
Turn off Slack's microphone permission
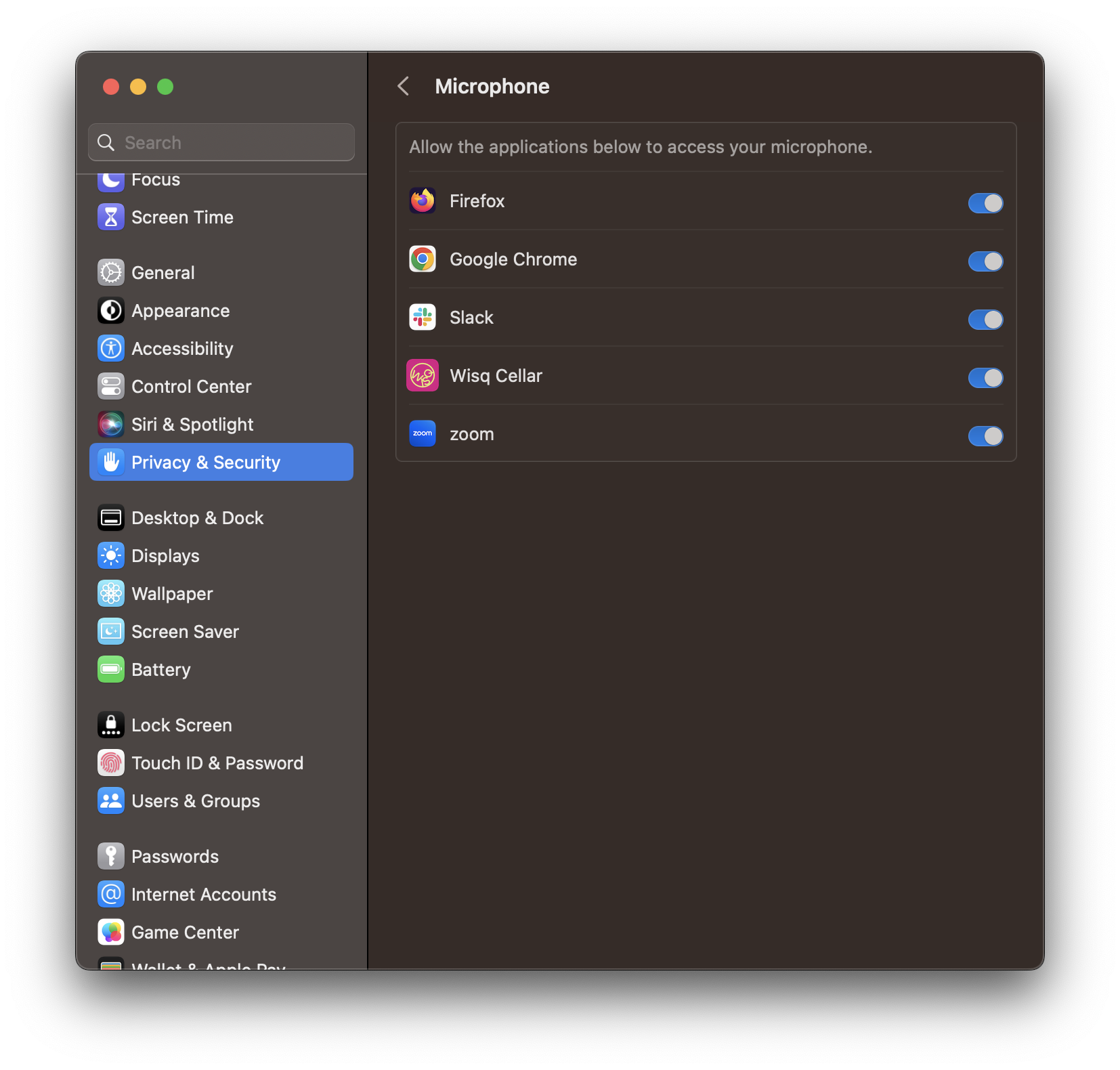tap(985, 320)
